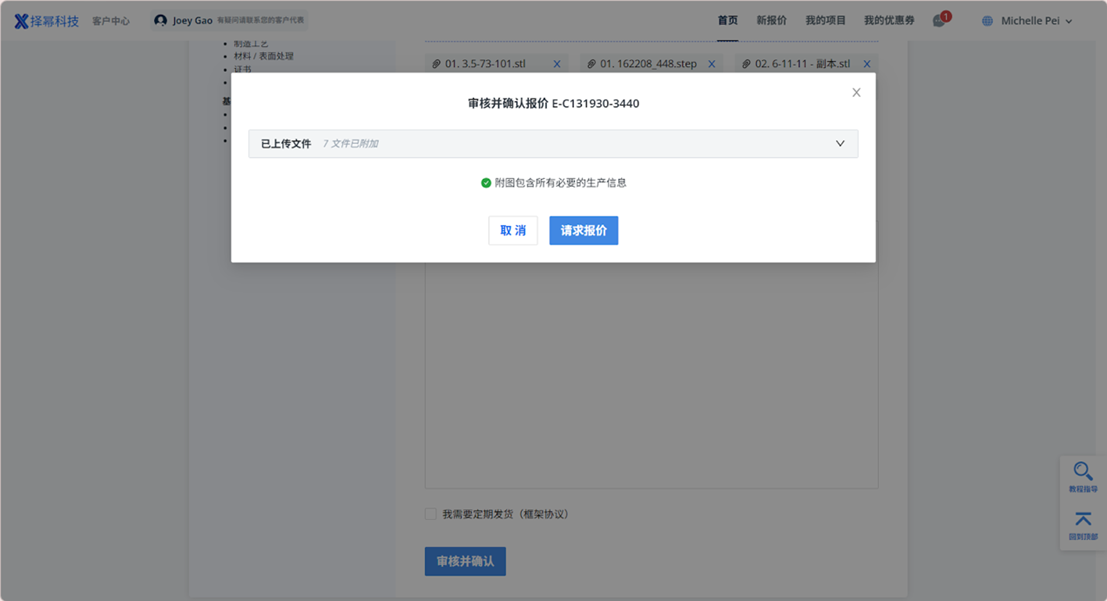Open the 教程指导 magnifier icon
This screenshot has width=1107, height=601.
tap(1083, 471)
